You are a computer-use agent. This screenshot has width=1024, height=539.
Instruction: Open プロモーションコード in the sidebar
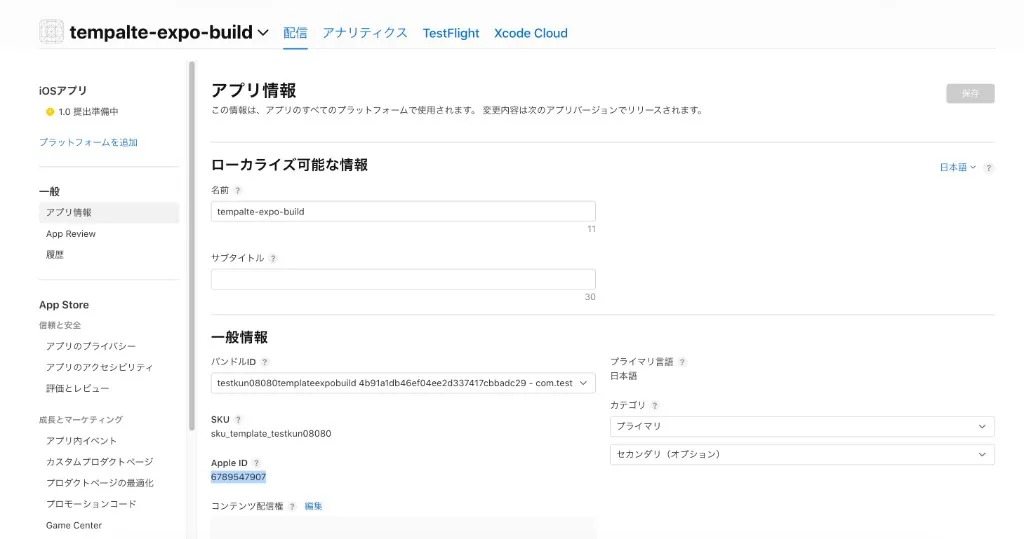pos(91,504)
